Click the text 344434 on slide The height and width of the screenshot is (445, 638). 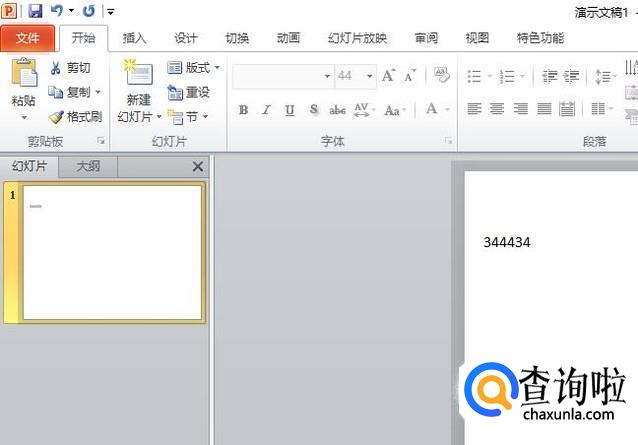pyautogui.click(x=507, y=242)
